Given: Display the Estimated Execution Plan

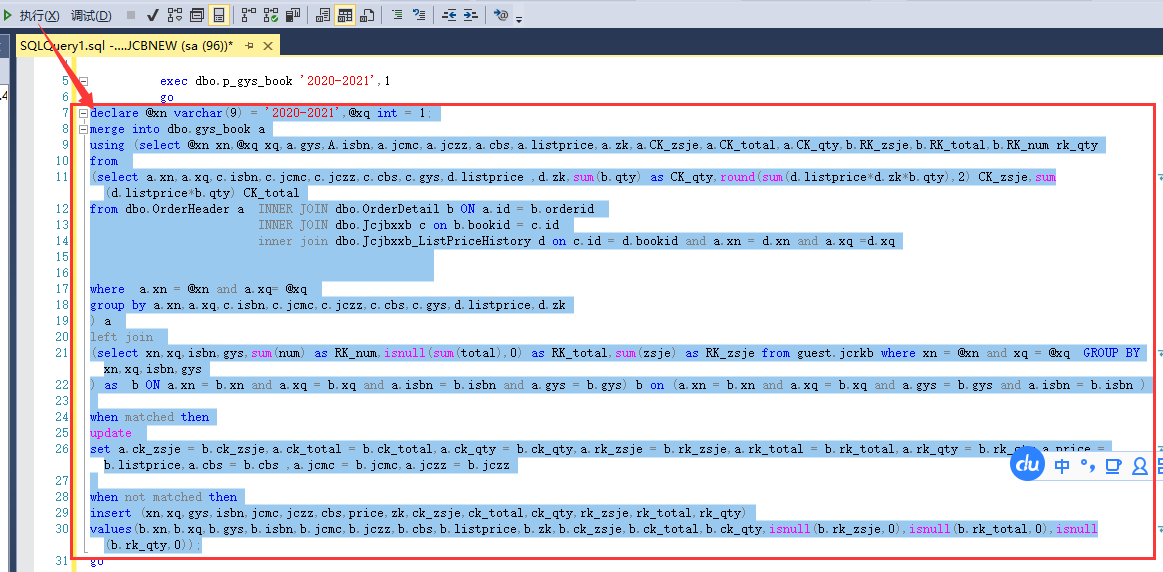Looking at the screenshot, I should [x=175, y=15].
